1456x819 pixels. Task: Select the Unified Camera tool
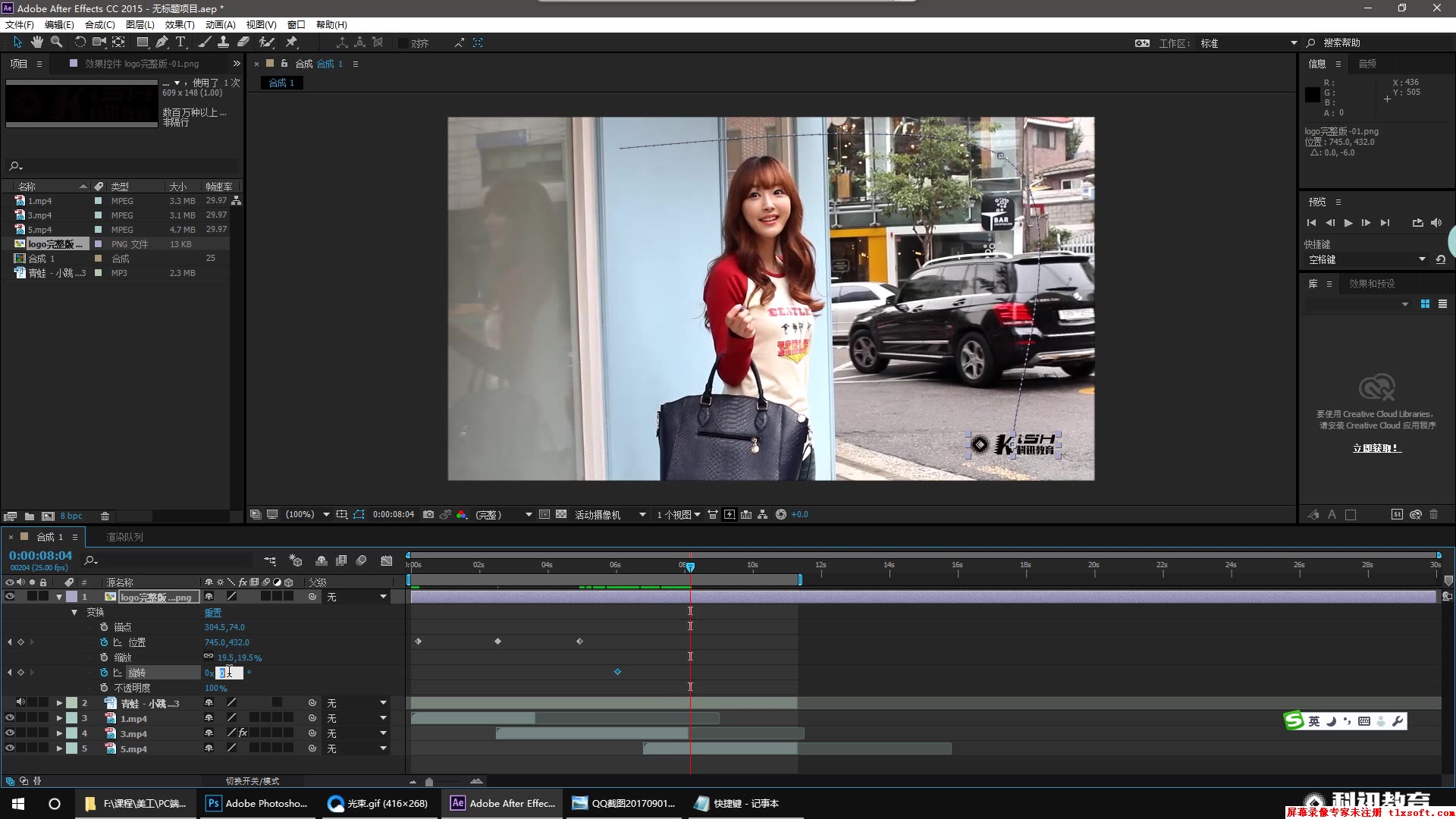[x=99, y=42]
